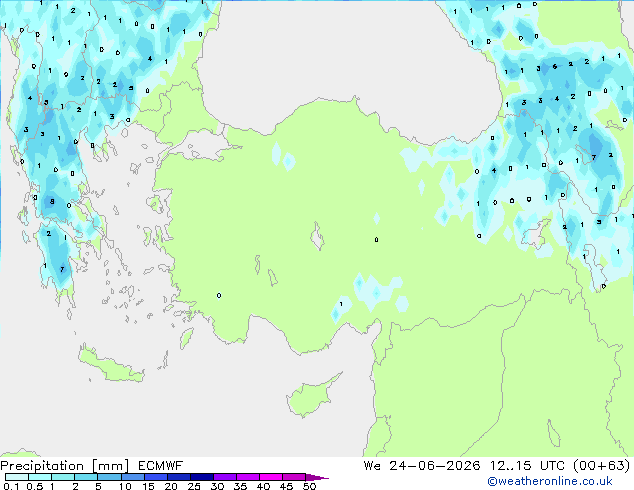This screenshot has height=490, width=634.
Task: Click the legend value "0.5"
Action: coord(35,486)
